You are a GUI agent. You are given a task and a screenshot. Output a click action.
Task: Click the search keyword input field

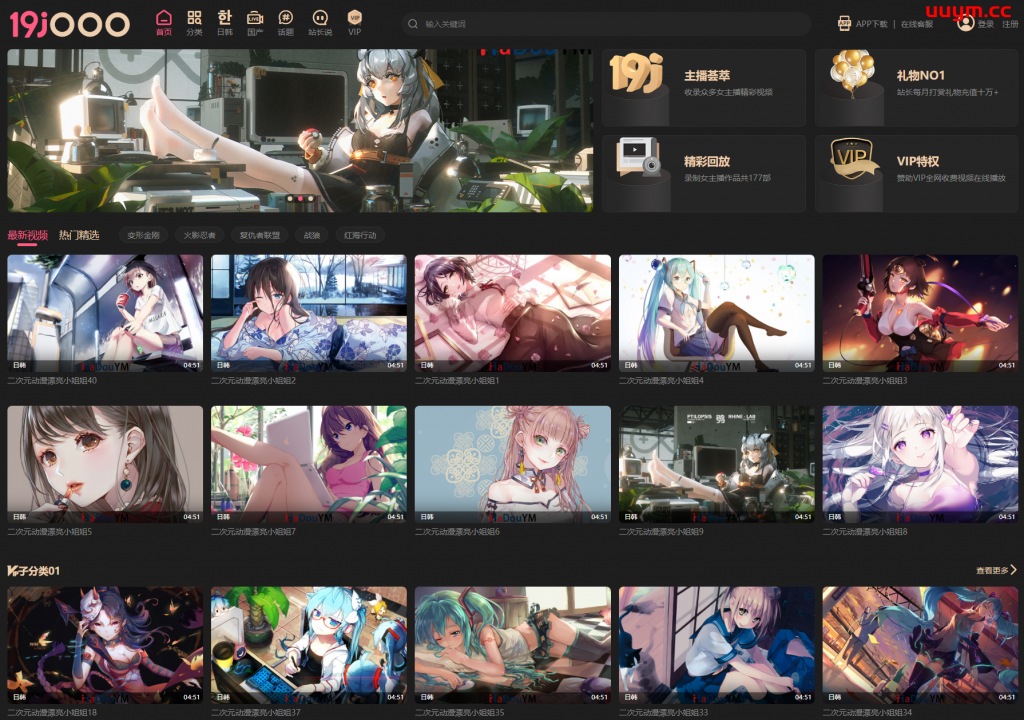click(x=610, y=23)
